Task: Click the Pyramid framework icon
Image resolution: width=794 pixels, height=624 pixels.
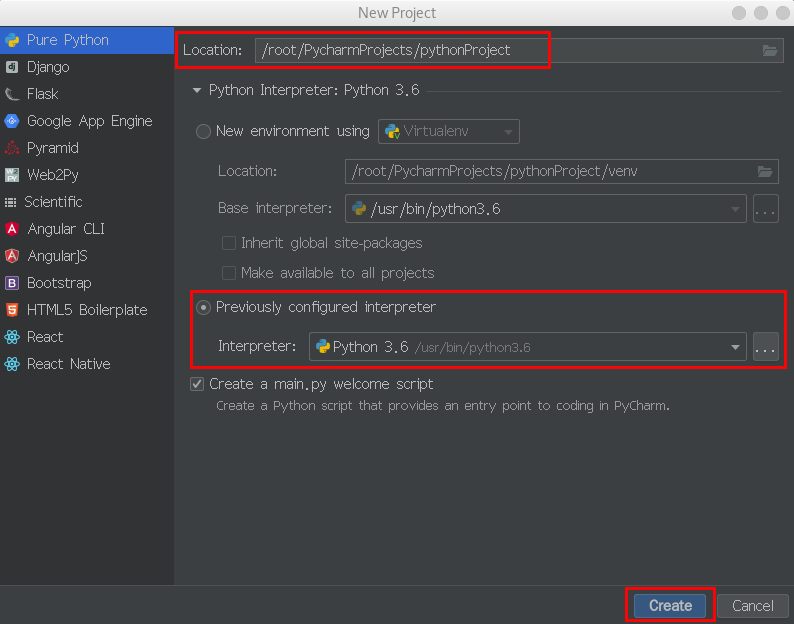Action: click(x=12, y=148)
